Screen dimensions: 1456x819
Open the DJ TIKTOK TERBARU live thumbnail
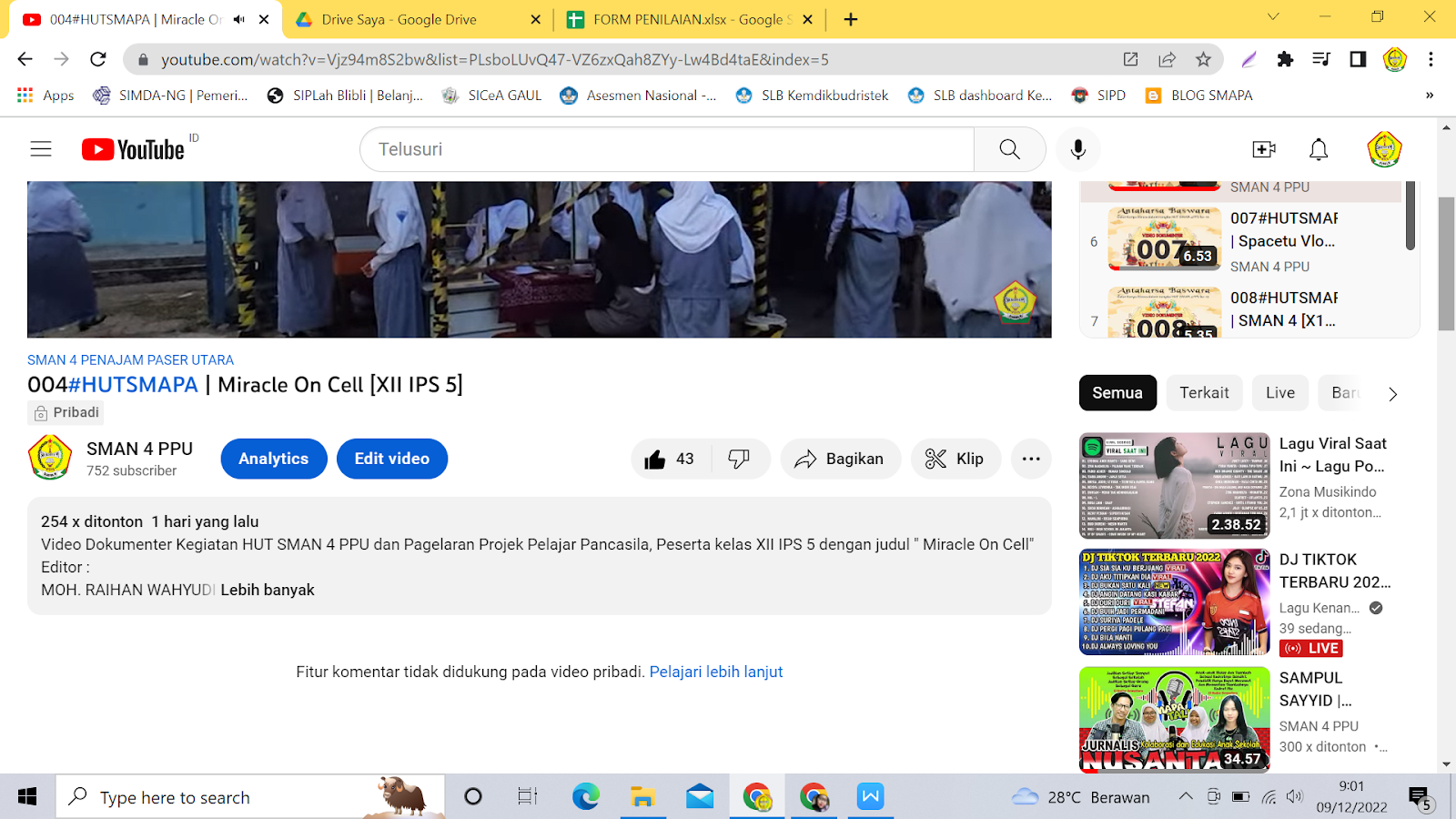click(1175, 602)
